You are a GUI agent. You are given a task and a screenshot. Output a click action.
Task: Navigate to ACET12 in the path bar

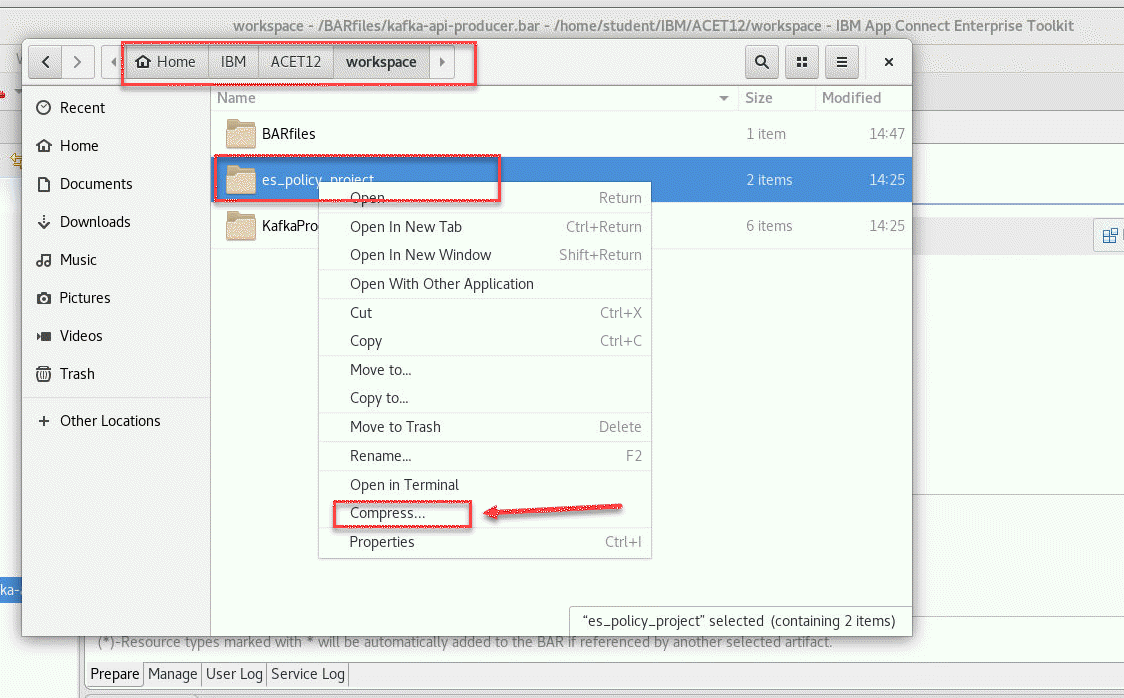coord(295,62)
